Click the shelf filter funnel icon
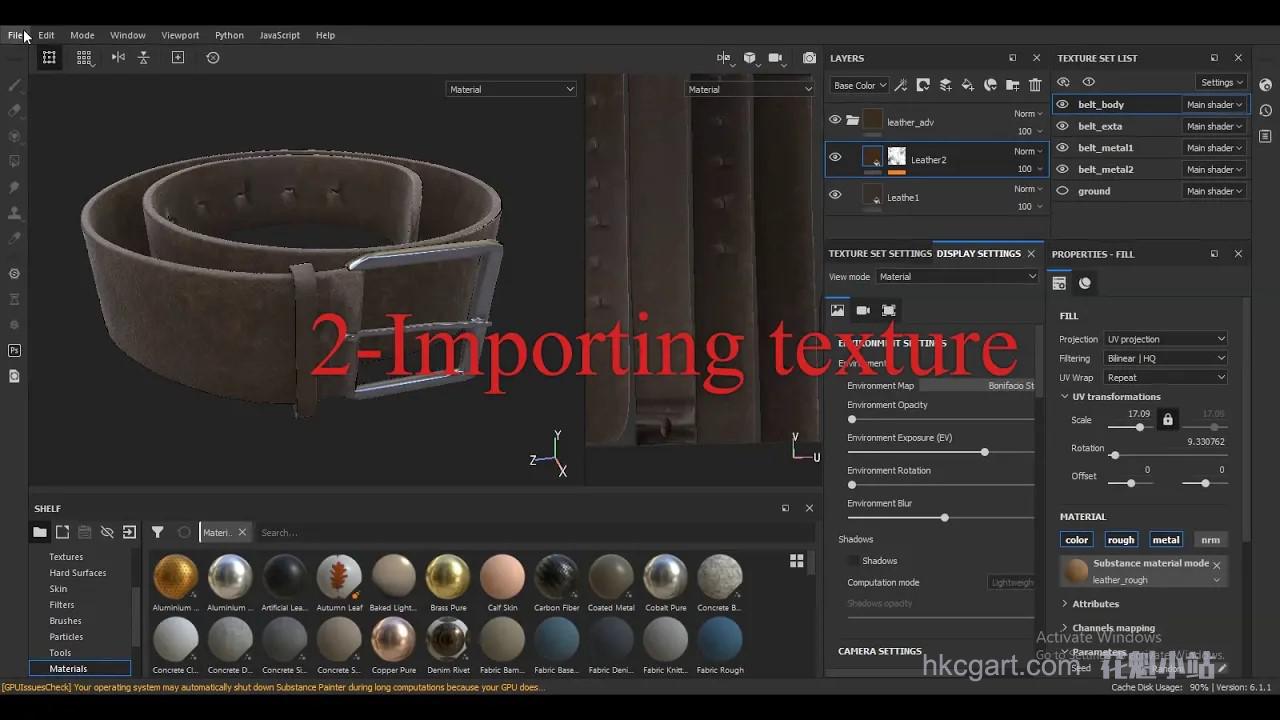1280x720 pixels. pyautogui.click(x=157, y=532)
